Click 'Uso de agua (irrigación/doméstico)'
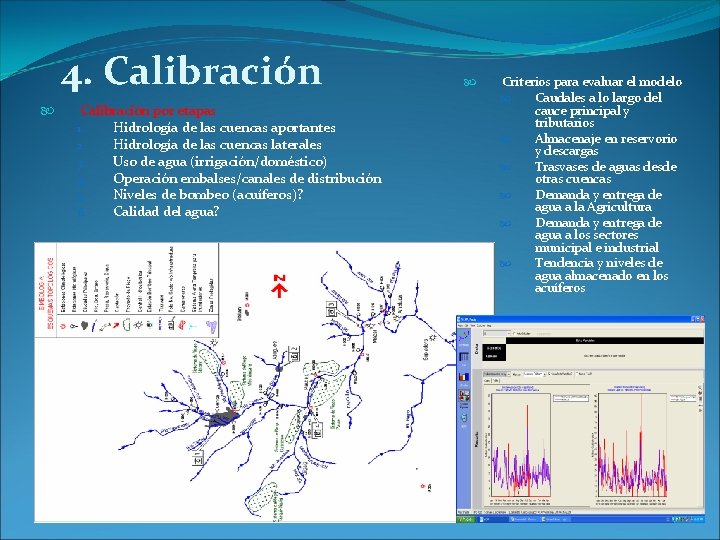 tap(220, 161)
